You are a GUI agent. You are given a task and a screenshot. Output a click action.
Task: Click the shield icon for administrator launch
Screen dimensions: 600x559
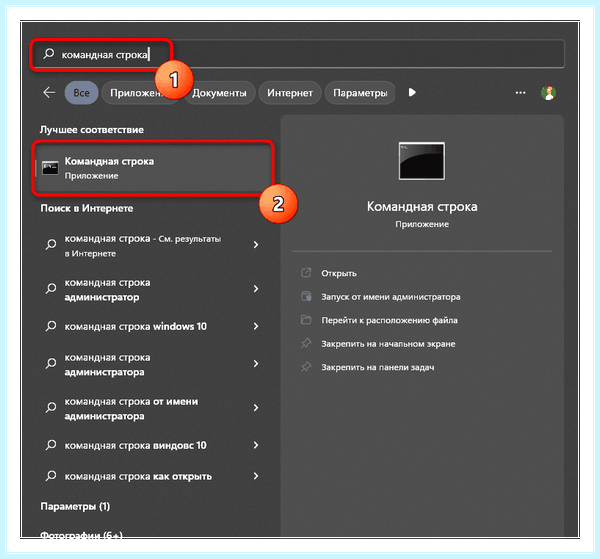[x=306, y=296]
